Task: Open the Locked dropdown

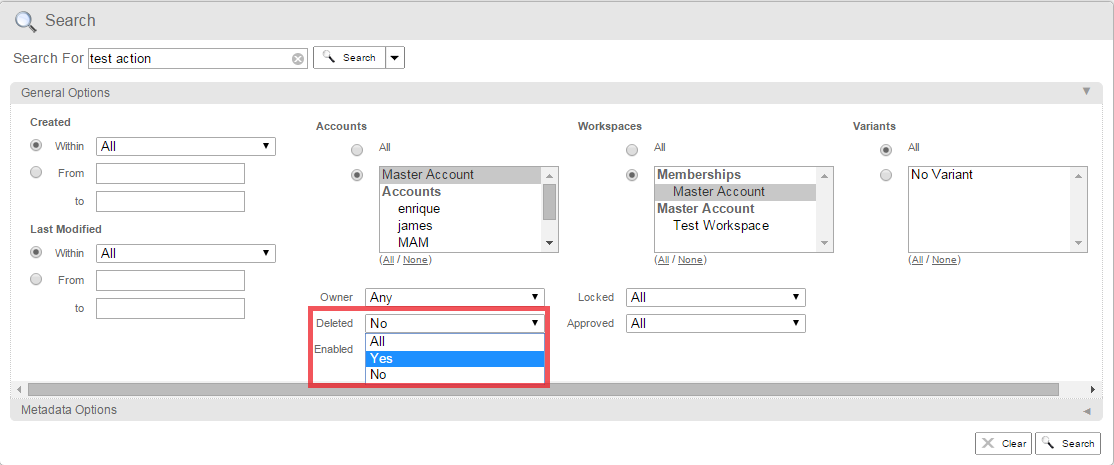Action: pyautogui.click(x=715, y=297)
